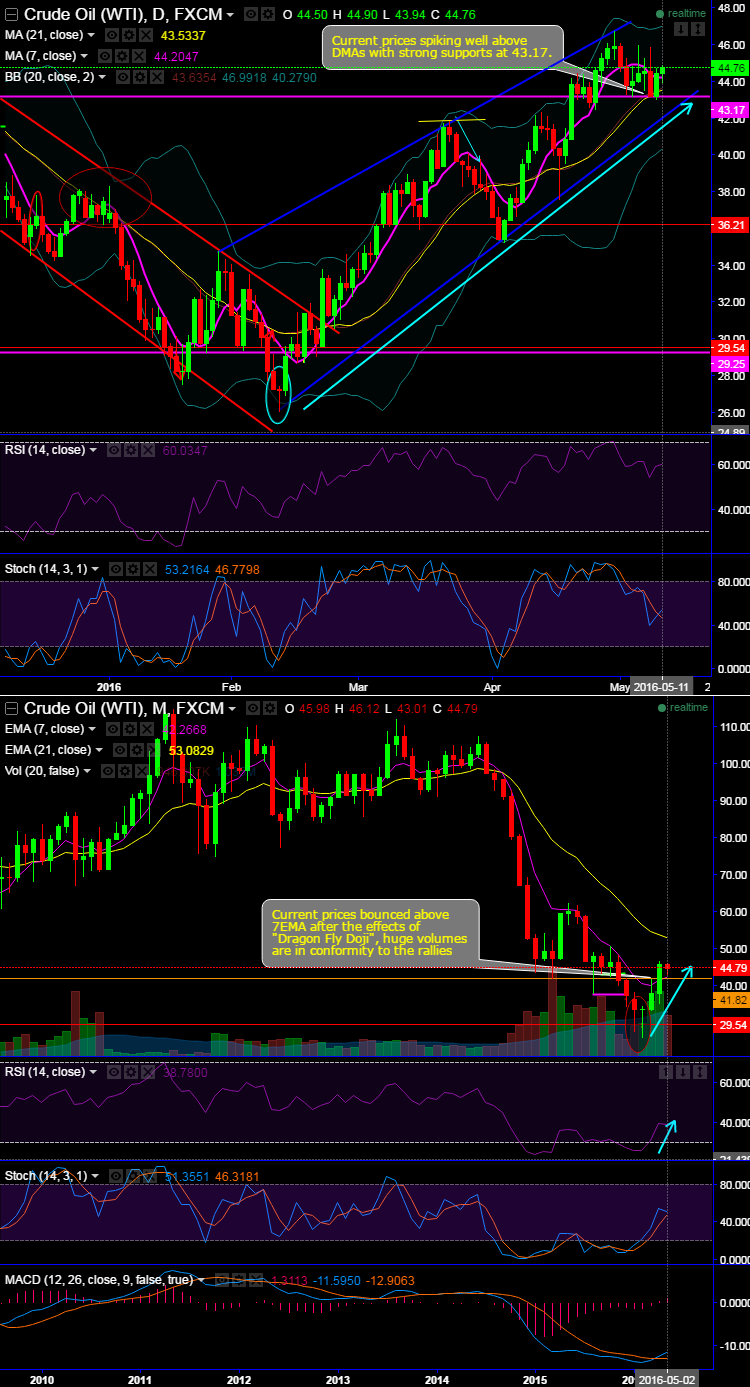Viewport: 750px width, 1387px height.
Task: Click the Vol (20, false) indicator label
Action: 41,771
